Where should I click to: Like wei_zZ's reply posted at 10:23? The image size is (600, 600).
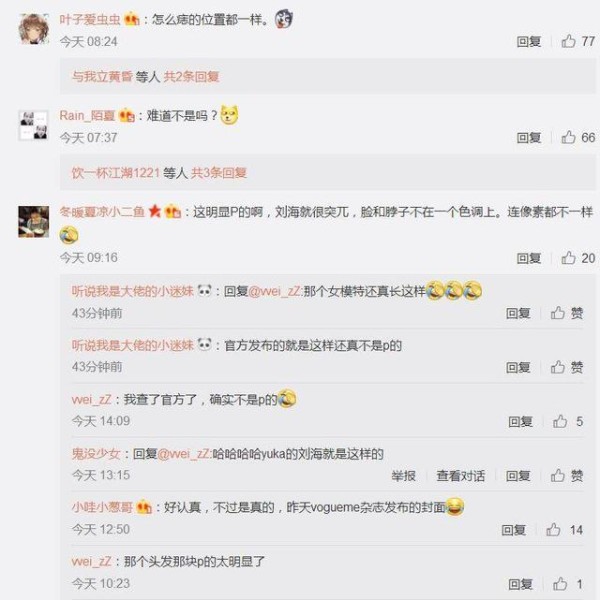(x=560, y=584)
